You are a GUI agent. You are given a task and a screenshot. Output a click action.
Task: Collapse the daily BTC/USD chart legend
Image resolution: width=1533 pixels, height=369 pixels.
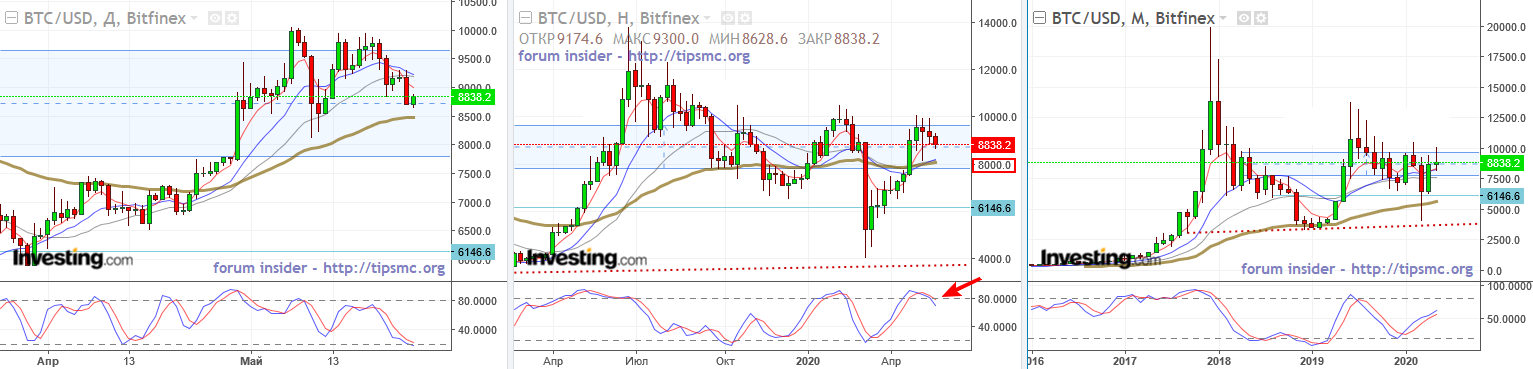[x=12, y=18]
